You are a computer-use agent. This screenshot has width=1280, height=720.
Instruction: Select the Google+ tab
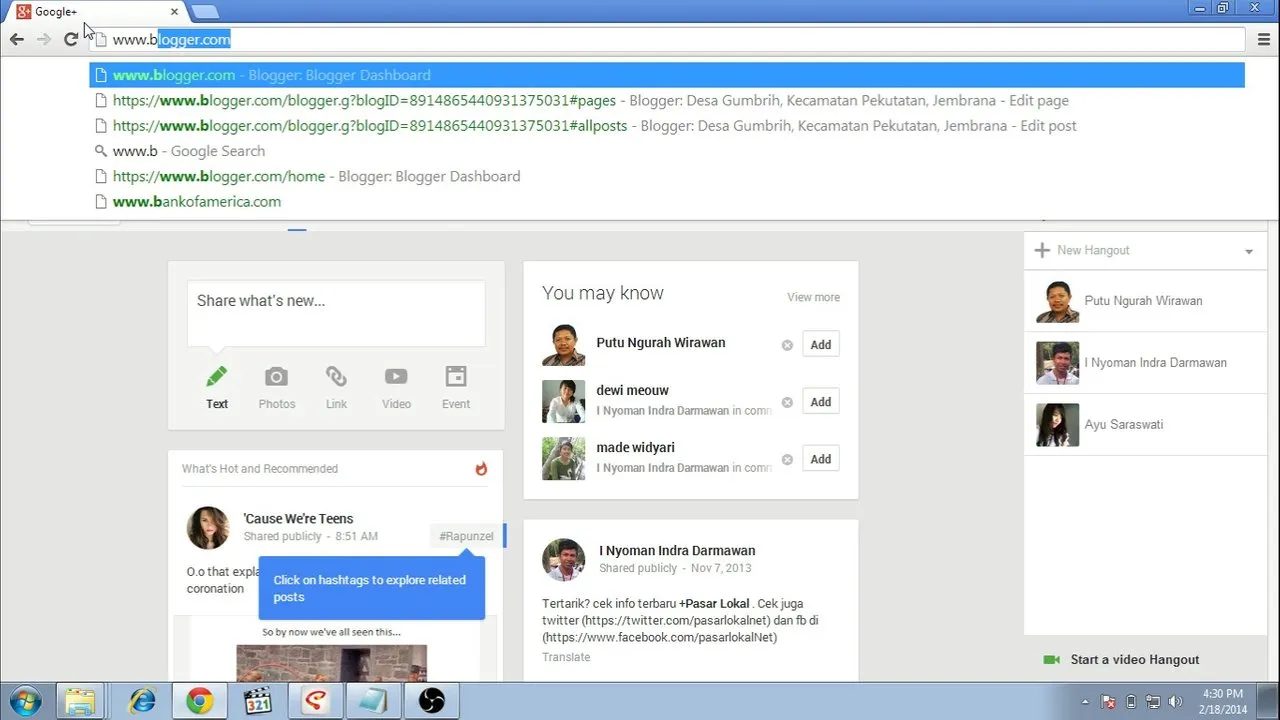click(98, 12)
